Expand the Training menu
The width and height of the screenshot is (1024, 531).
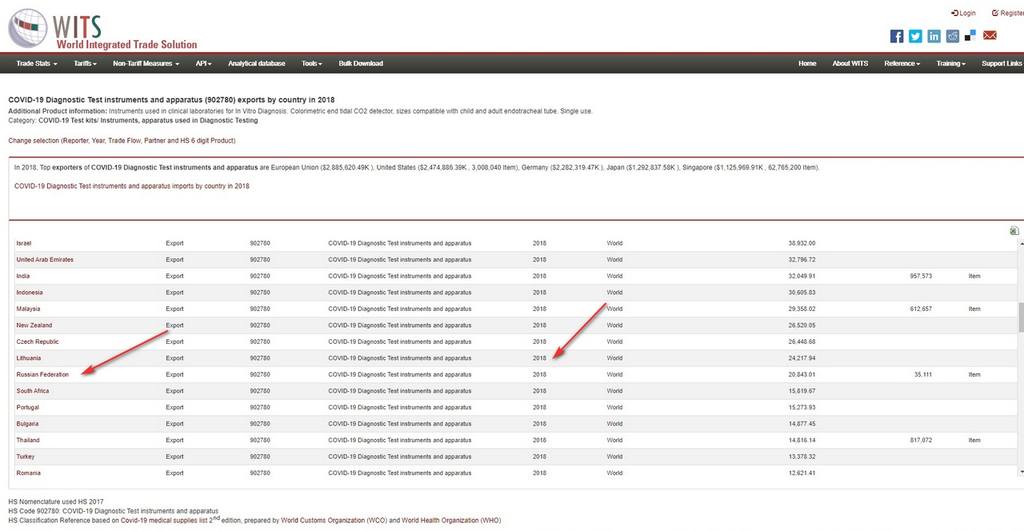click(950, 63)
